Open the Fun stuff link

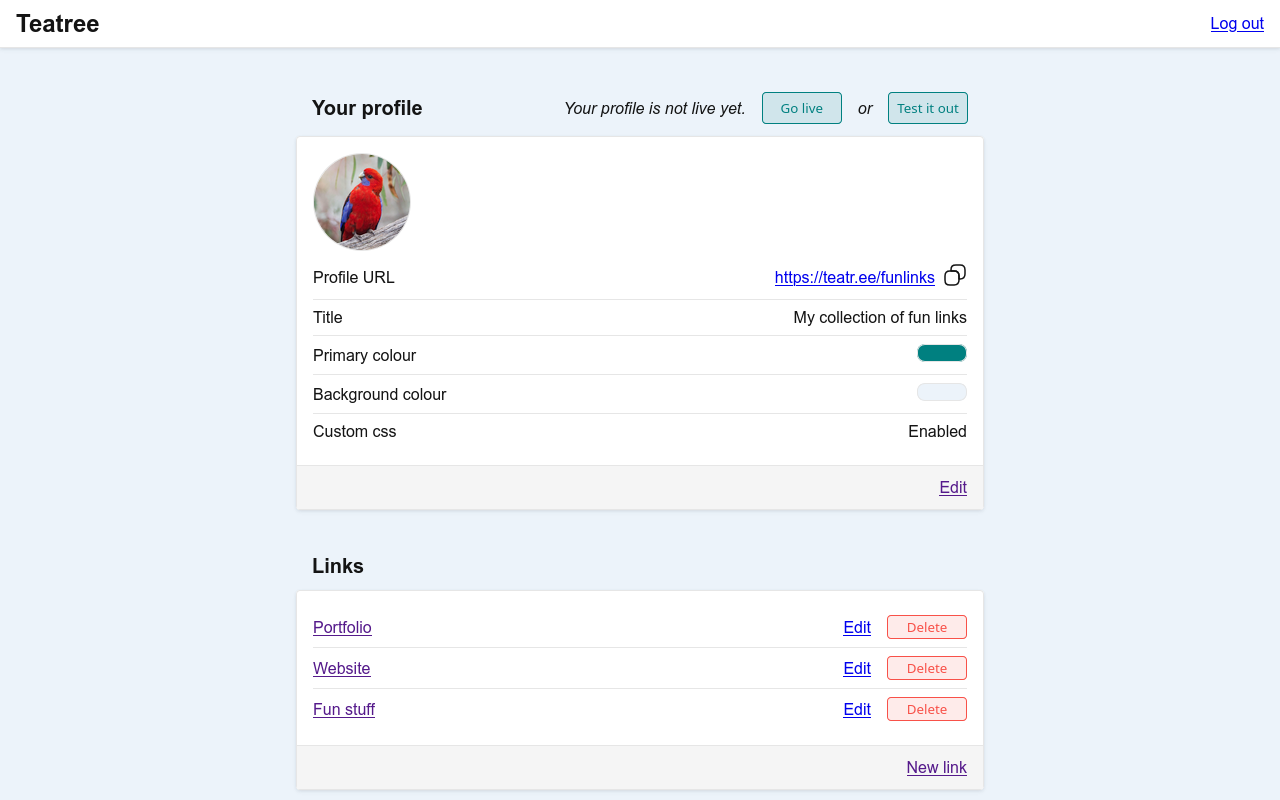tap(344, 709)
